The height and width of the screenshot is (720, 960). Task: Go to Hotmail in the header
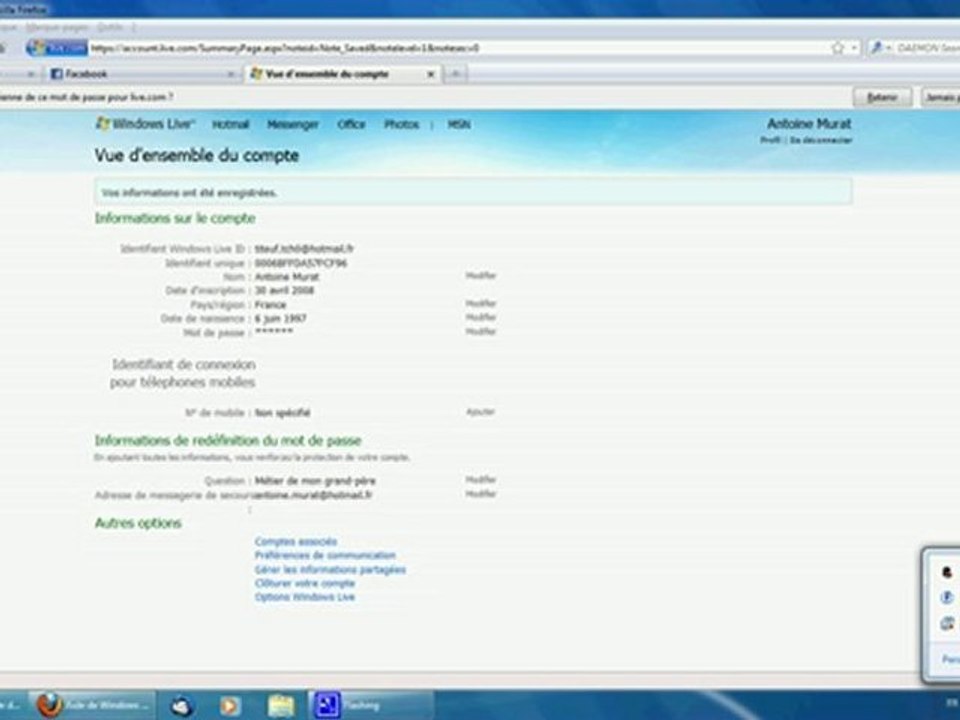pos(231,124)
